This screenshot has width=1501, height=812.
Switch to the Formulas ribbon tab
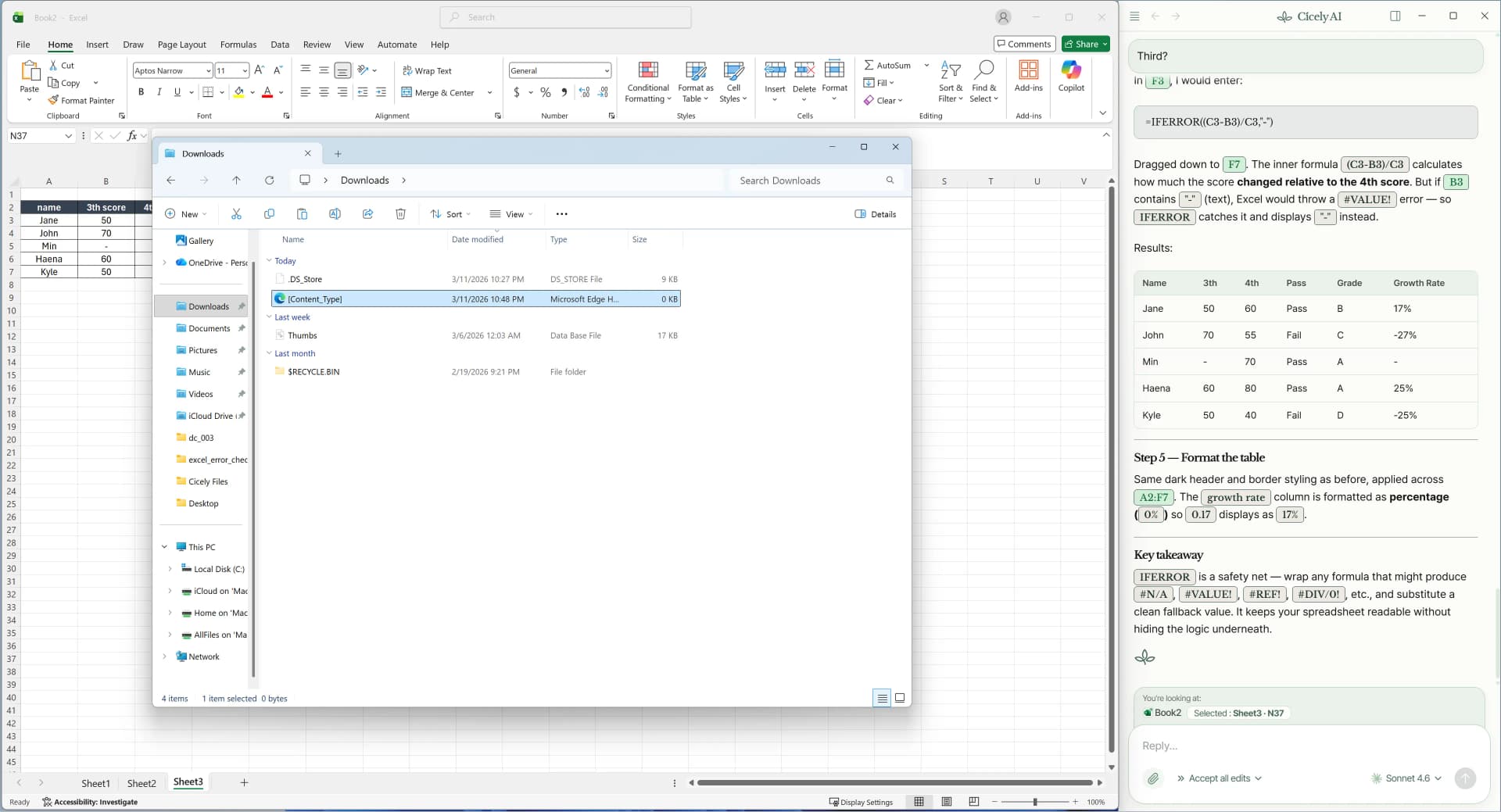click(238, 45)
